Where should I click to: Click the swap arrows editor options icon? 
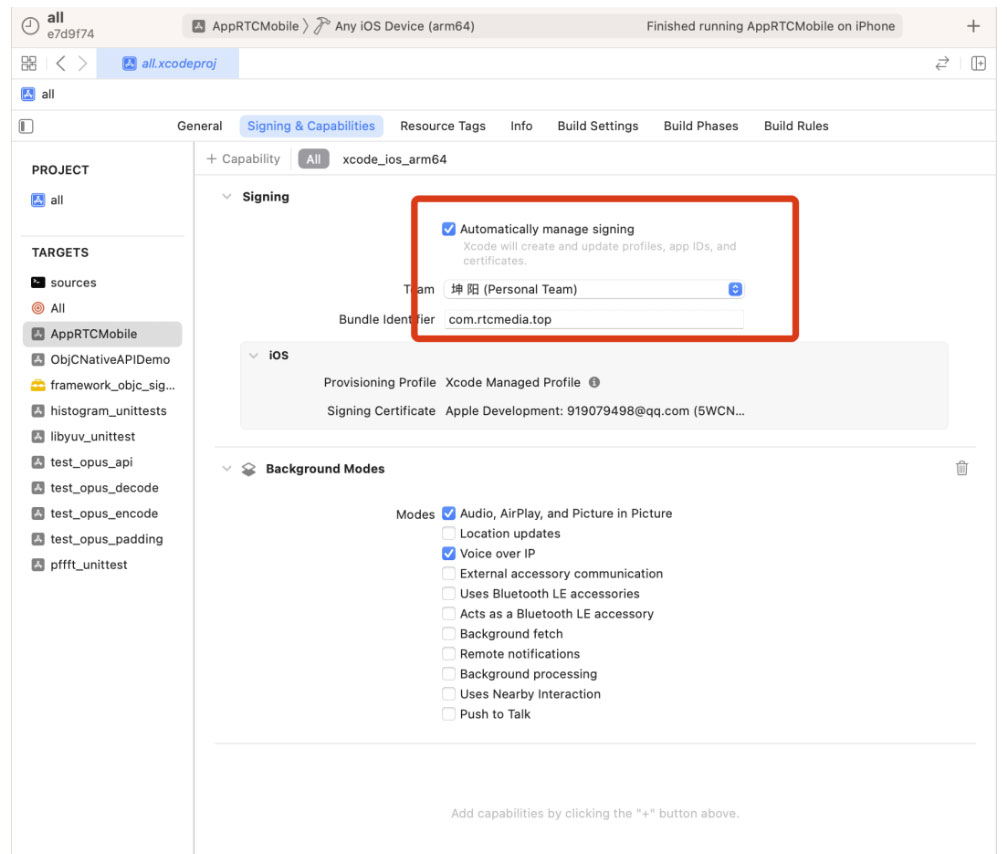click(x=942, y=64)
